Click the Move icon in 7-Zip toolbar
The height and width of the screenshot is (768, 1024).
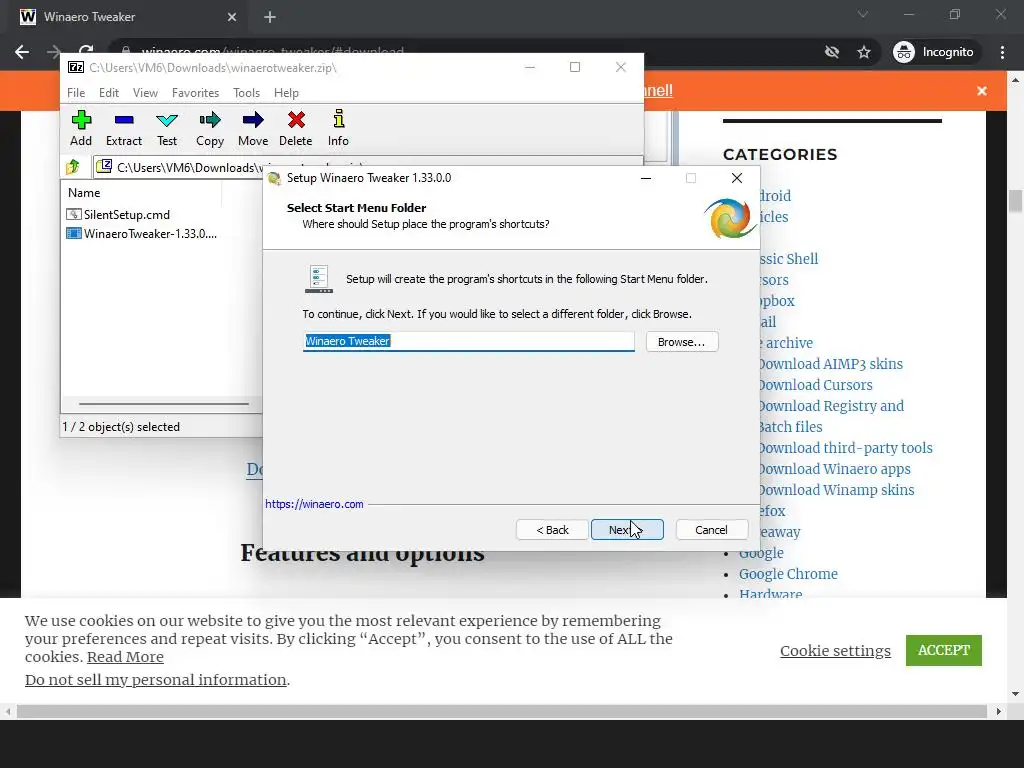coord(253,129)
